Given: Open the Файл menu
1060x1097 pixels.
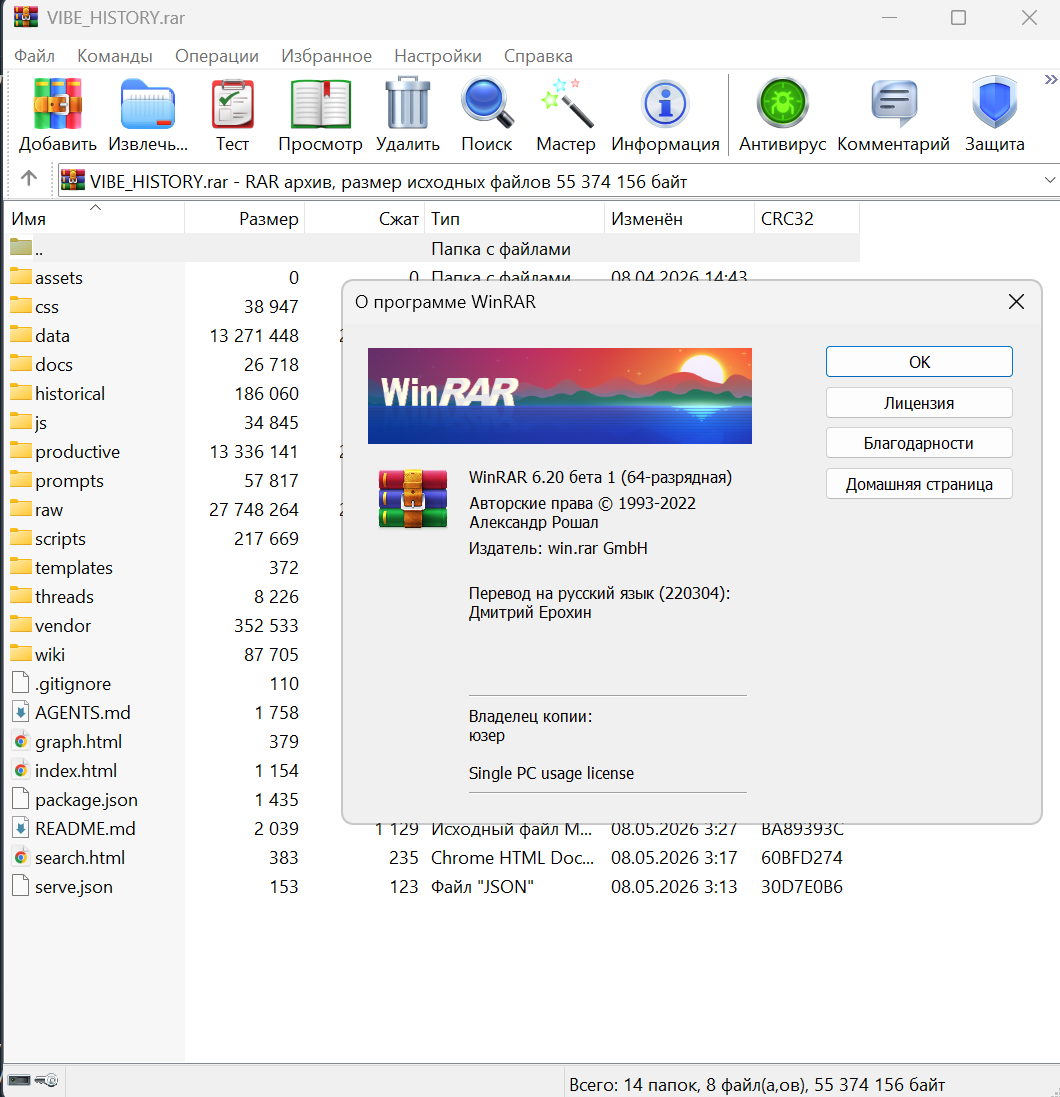Looking at the screenshot, I should point(34,56).
